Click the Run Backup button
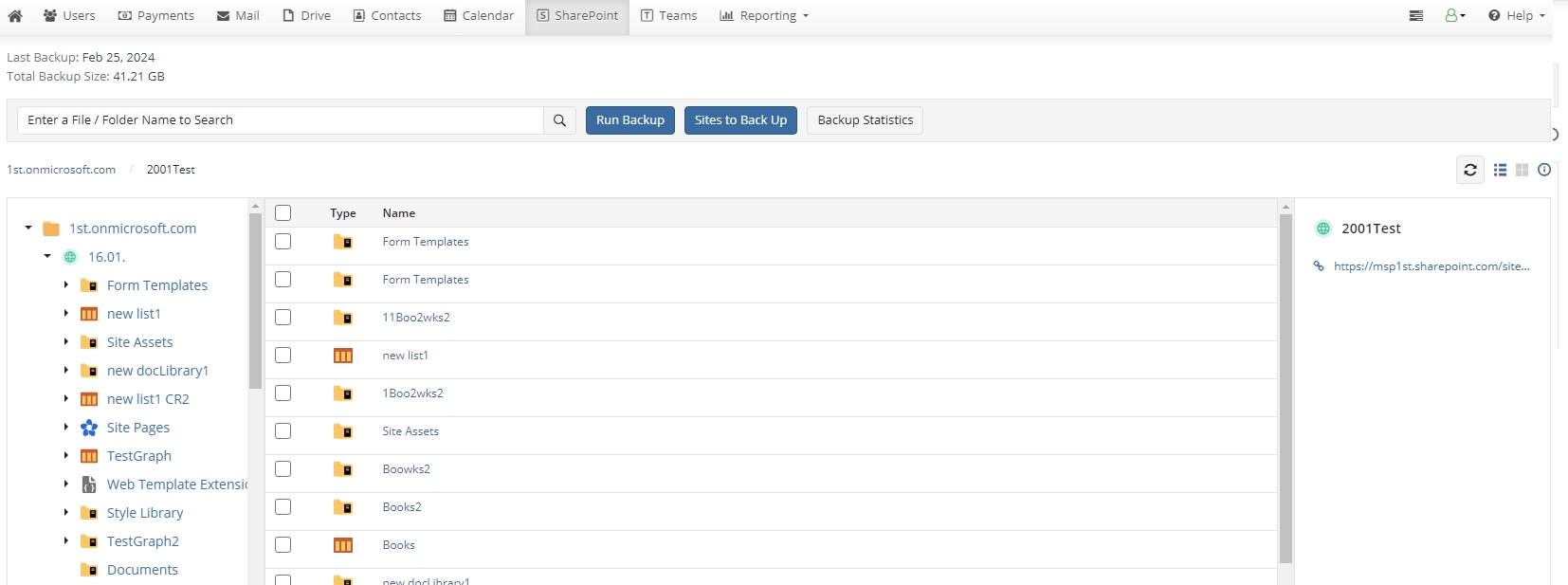The height and width of the screenshot is (585, 1568). 630,120
